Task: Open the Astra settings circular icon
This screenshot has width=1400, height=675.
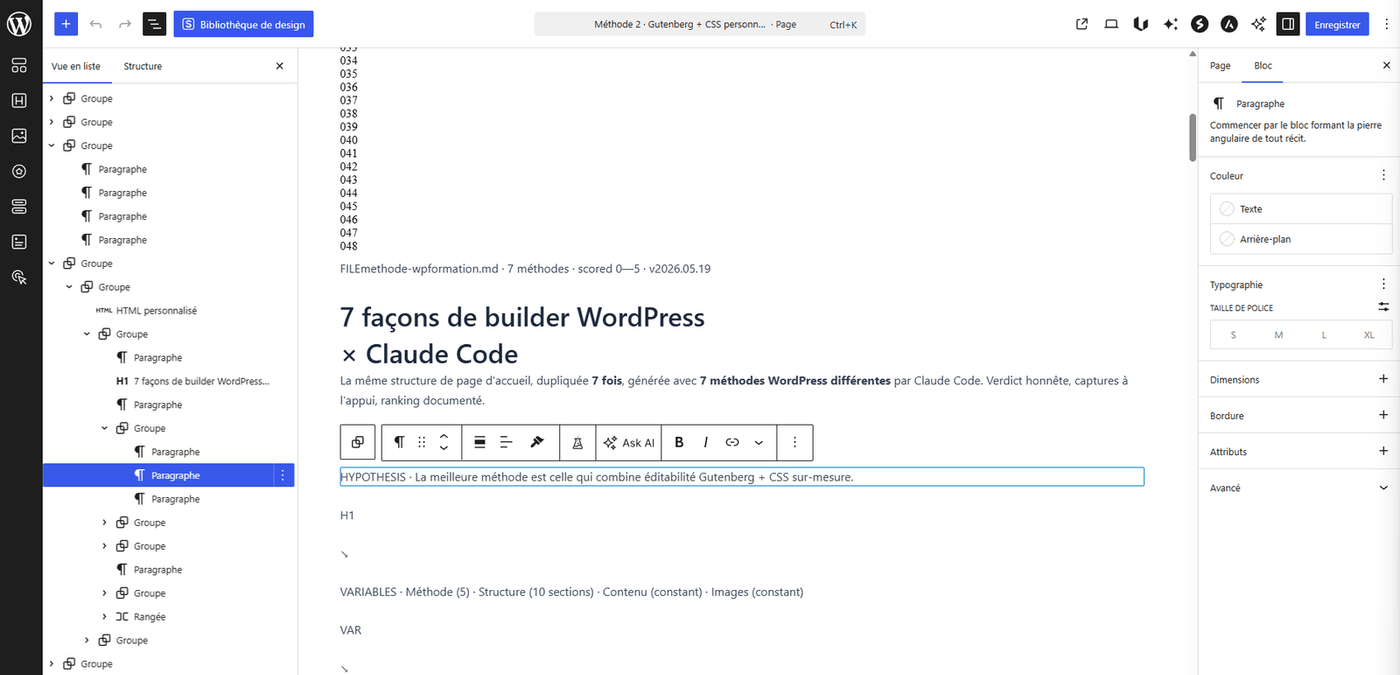Action: click(1229, 24)
